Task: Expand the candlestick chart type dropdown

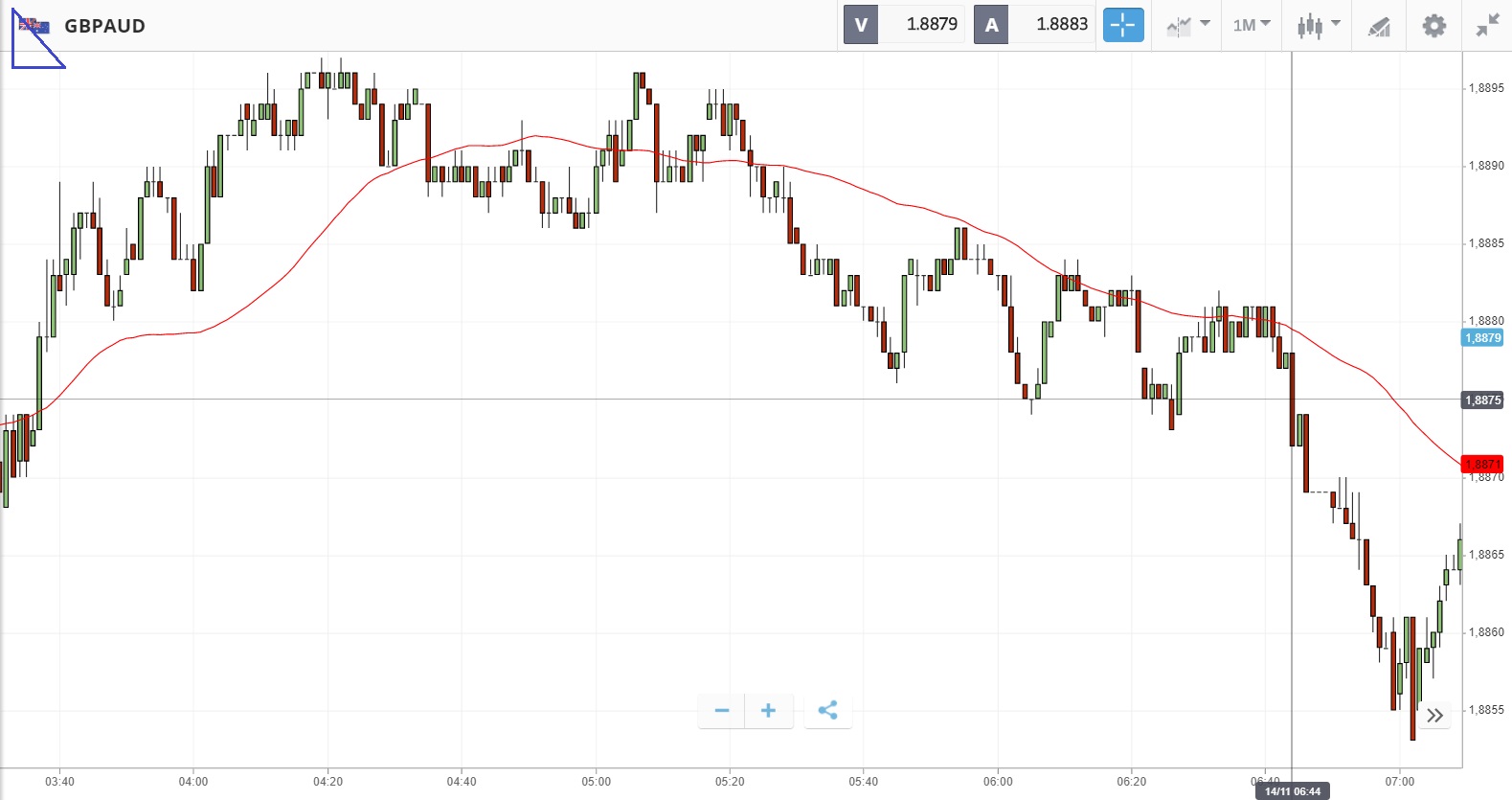Action: pyautogui.click(x=1319, y=25)
